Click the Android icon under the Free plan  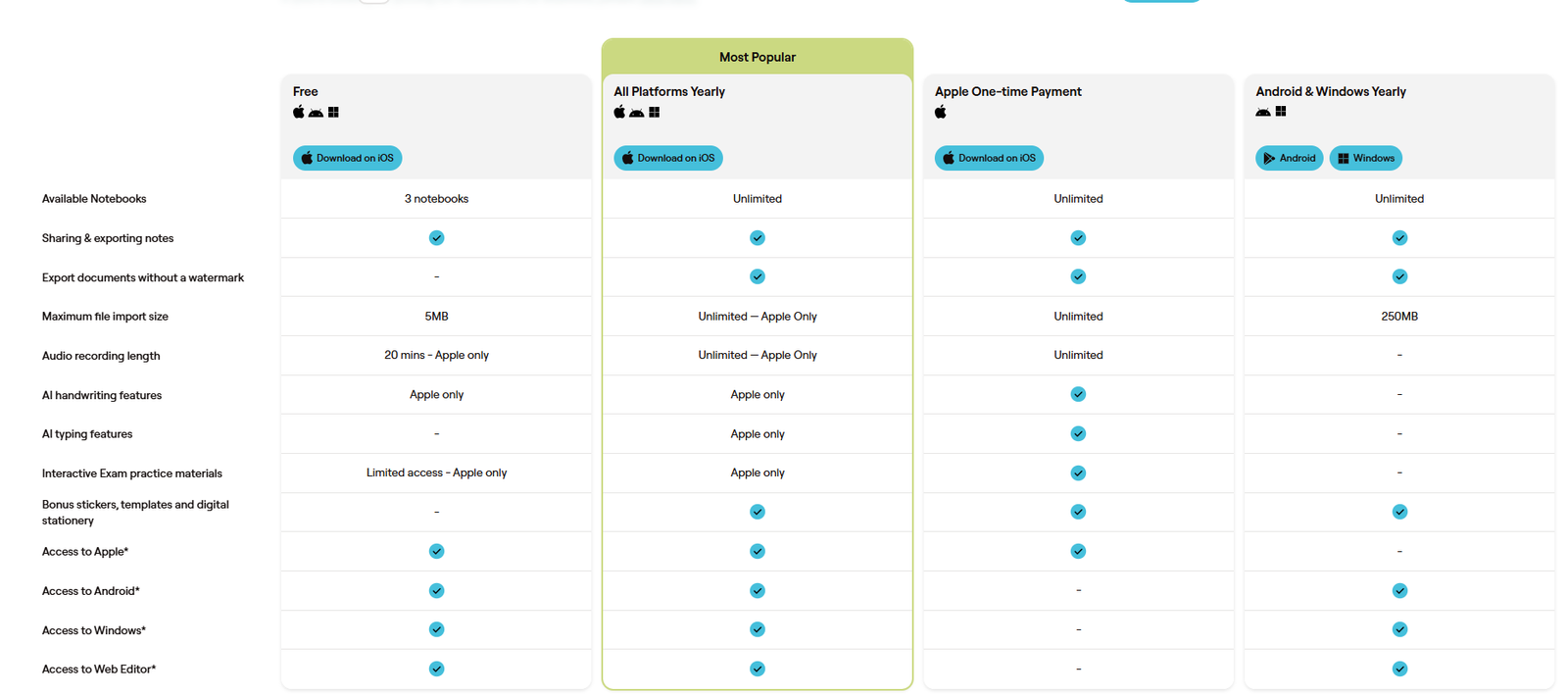(316, 113)
